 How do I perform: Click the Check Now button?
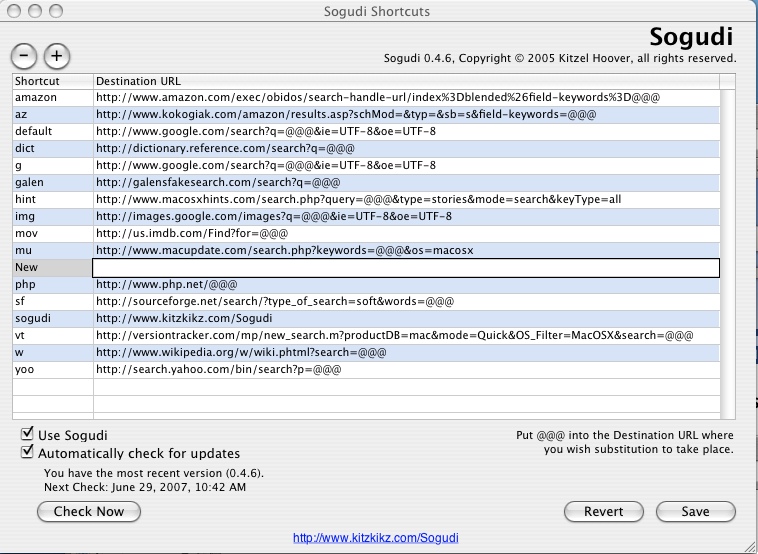click(x=89, y=511)
